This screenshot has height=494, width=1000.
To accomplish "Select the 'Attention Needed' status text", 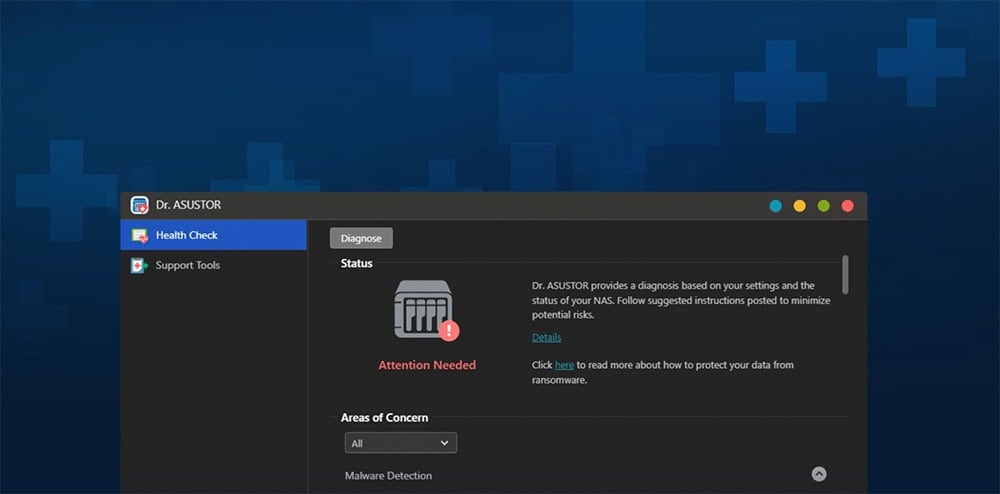I will (427, 365).
